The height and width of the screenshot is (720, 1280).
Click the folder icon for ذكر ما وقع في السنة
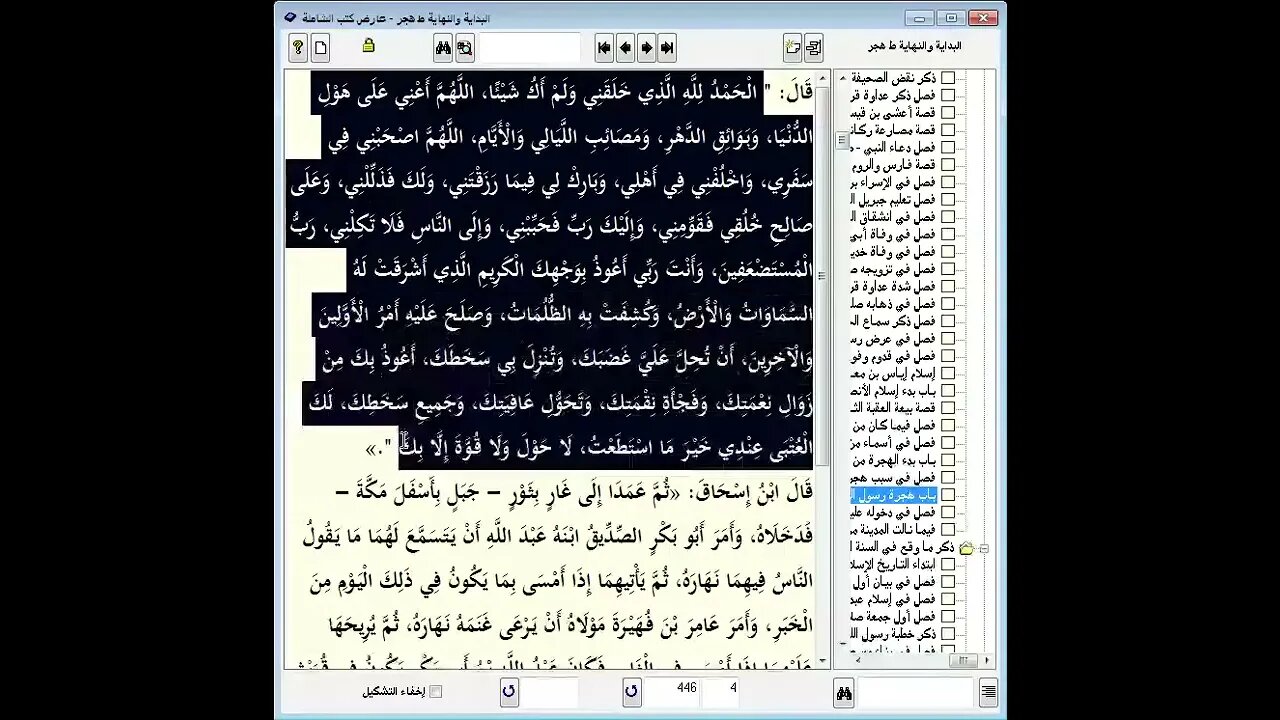coord(966,548)
